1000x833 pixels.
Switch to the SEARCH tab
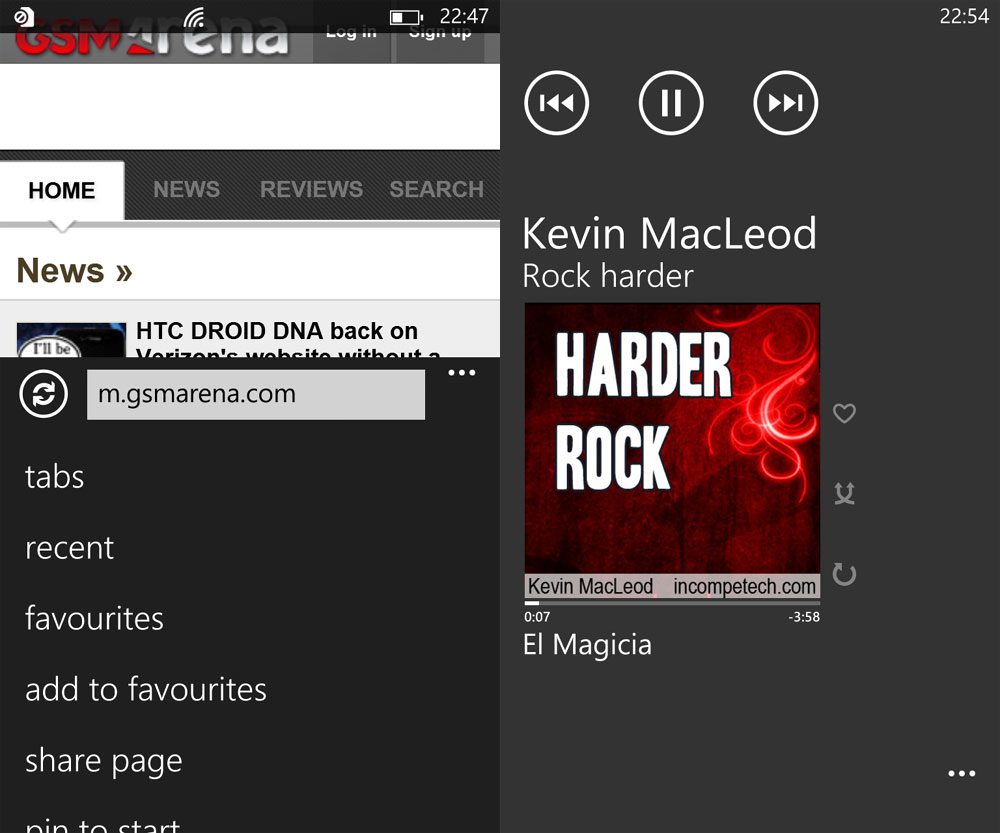(437, 189)
